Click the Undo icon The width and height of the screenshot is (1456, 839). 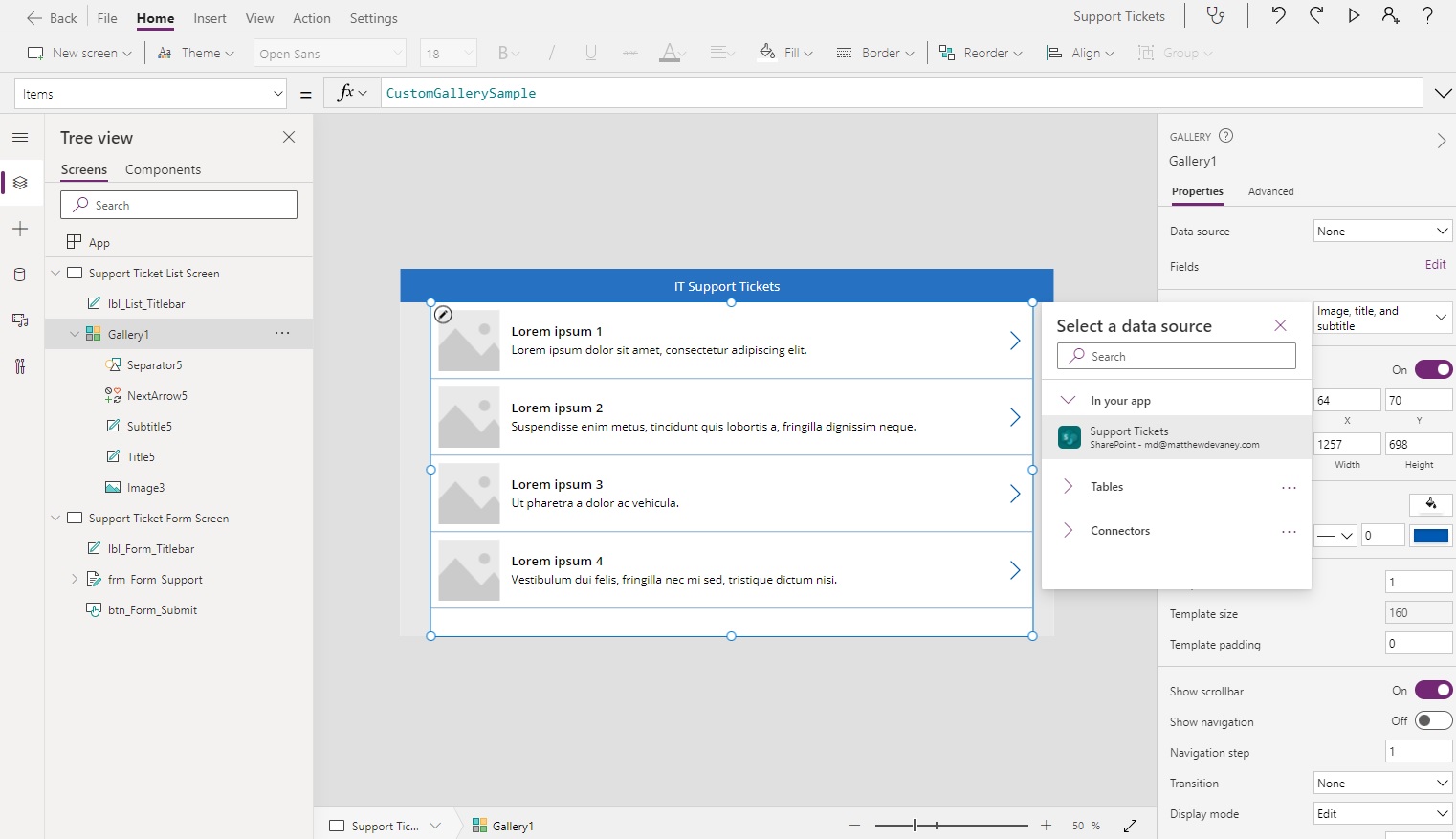point(1280,15)
